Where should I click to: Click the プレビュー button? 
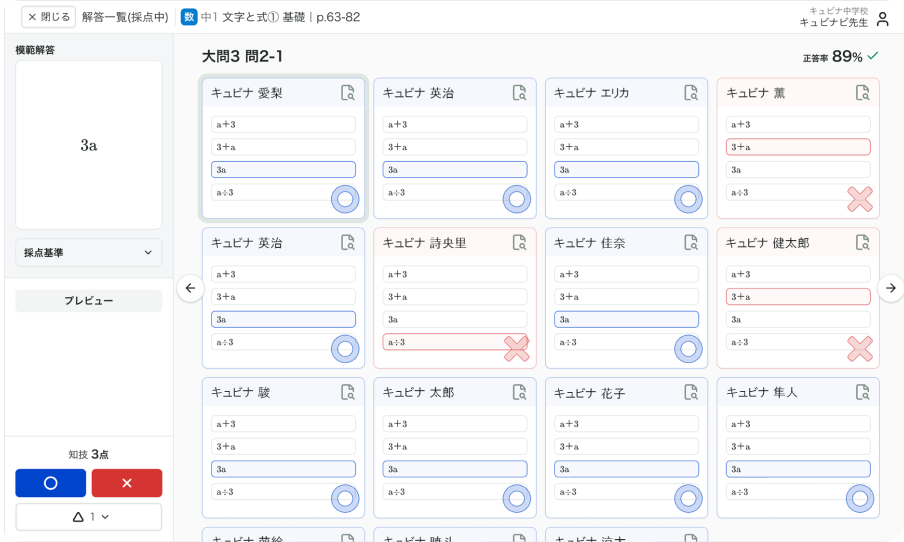89,301
